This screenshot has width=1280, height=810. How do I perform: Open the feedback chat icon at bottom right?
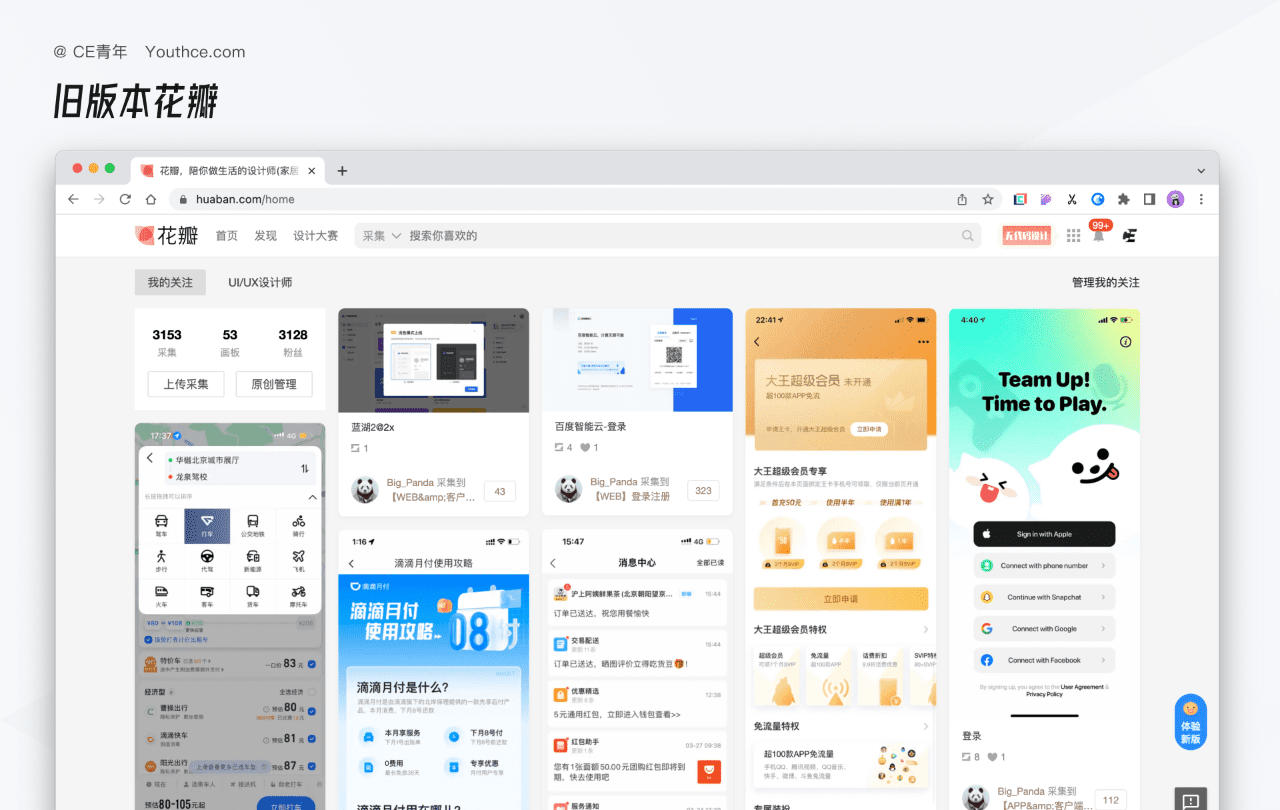click(x=1190, y=799)
